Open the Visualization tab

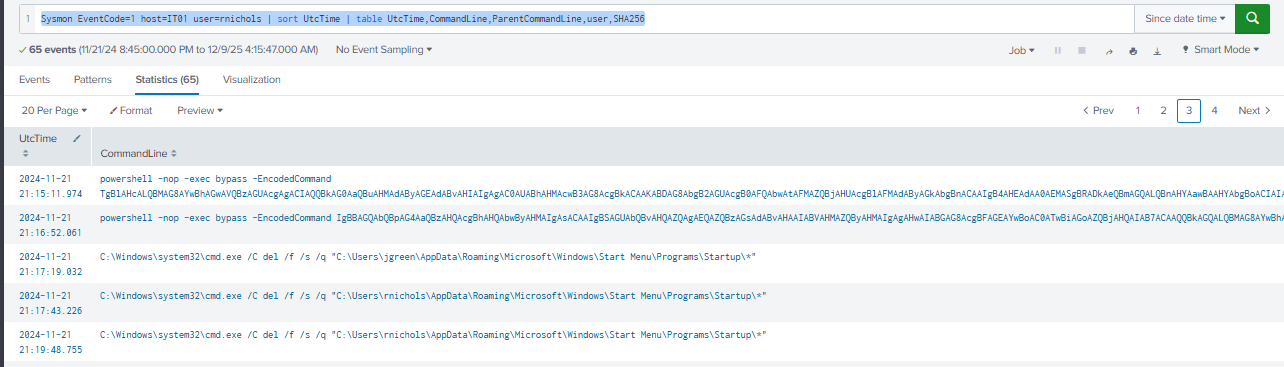[252, 80]
